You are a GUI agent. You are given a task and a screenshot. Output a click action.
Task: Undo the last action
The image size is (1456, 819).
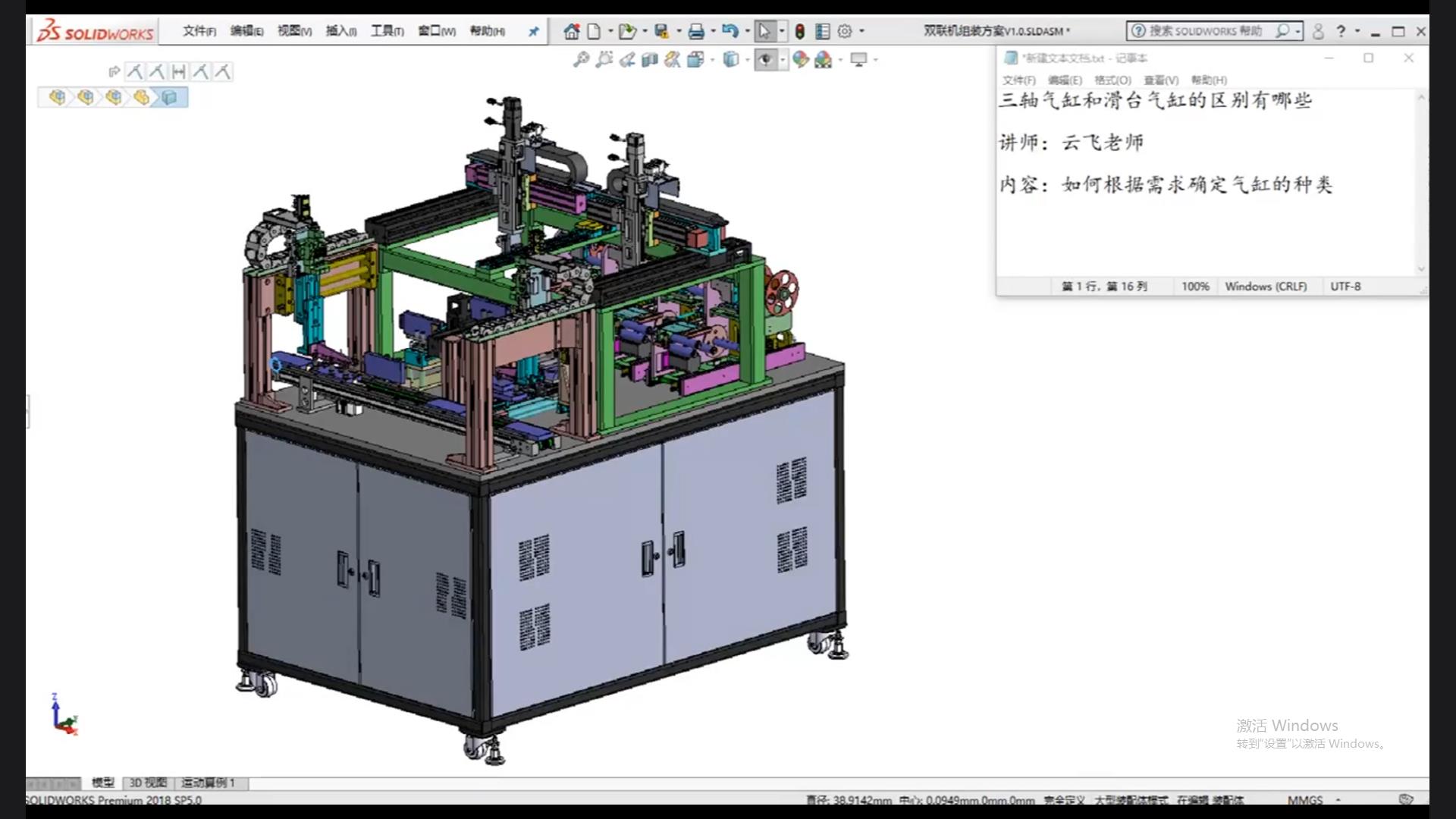pyautogui.click(x=730, y=31)
